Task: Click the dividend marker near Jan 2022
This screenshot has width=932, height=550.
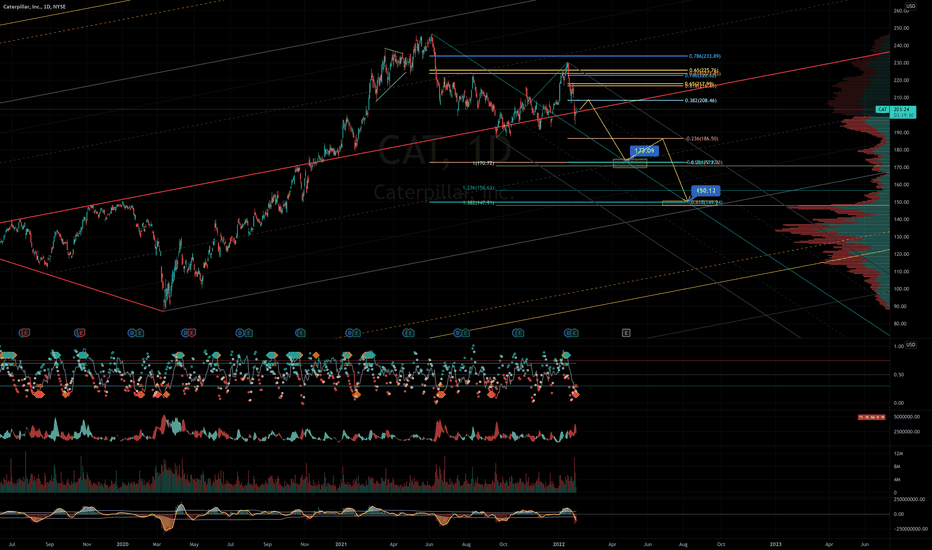Action: (x=567, y=333)
